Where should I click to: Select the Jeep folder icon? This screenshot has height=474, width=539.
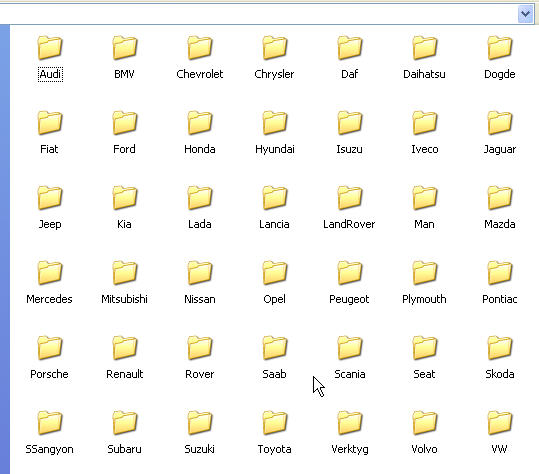click(50, 197)
